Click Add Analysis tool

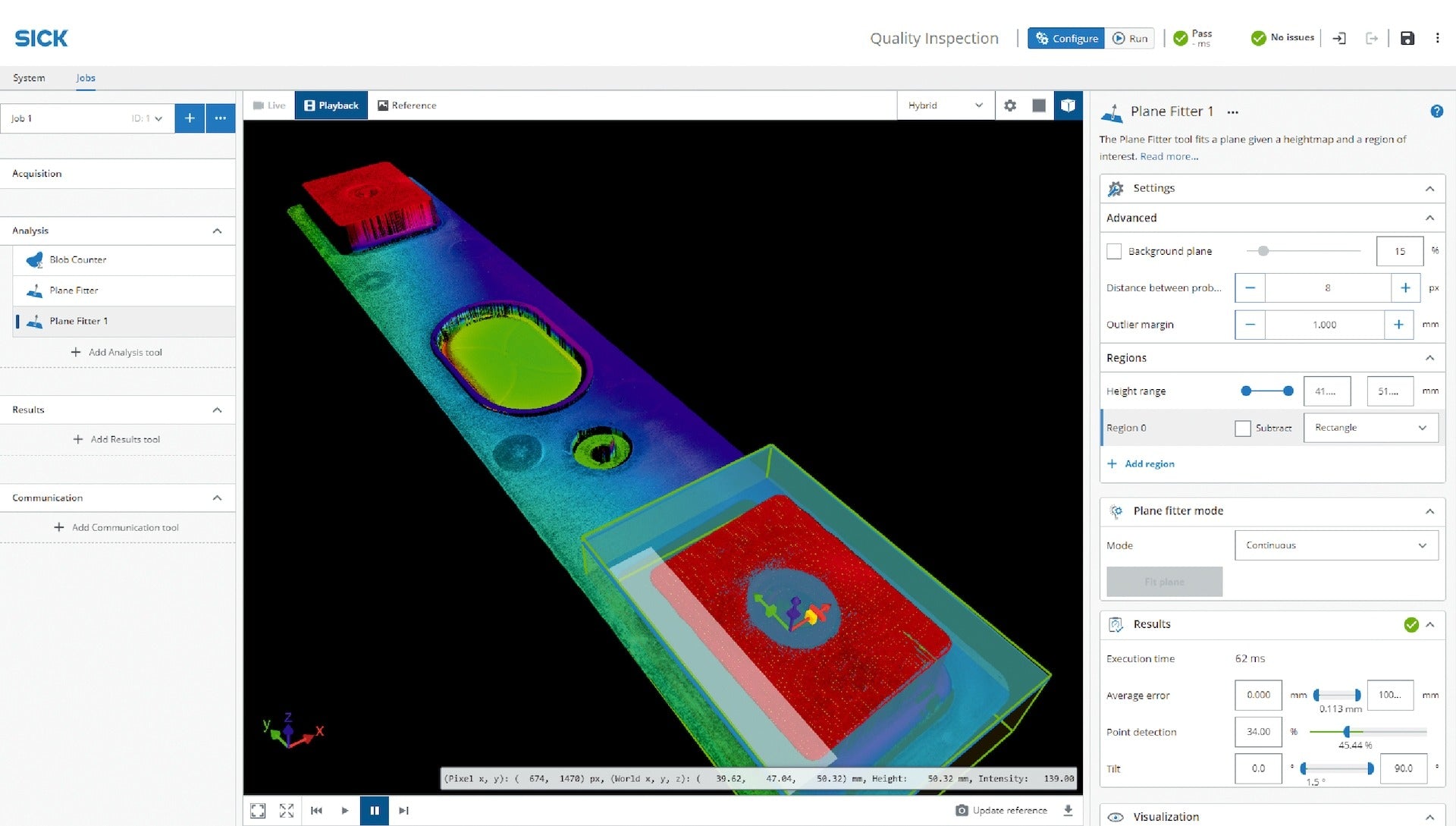[117, 352]
